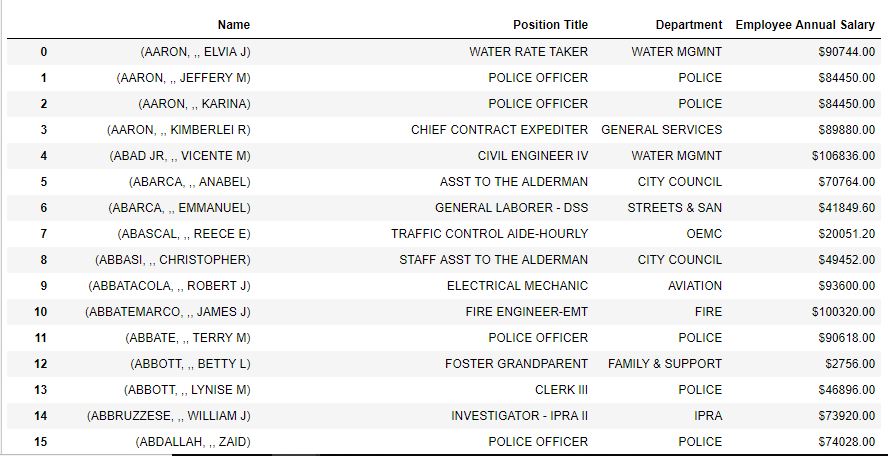888x456 pixels.
Task: Click the Employee Annual Salary header
Action: pyautogui.click(x=805, y=25)
